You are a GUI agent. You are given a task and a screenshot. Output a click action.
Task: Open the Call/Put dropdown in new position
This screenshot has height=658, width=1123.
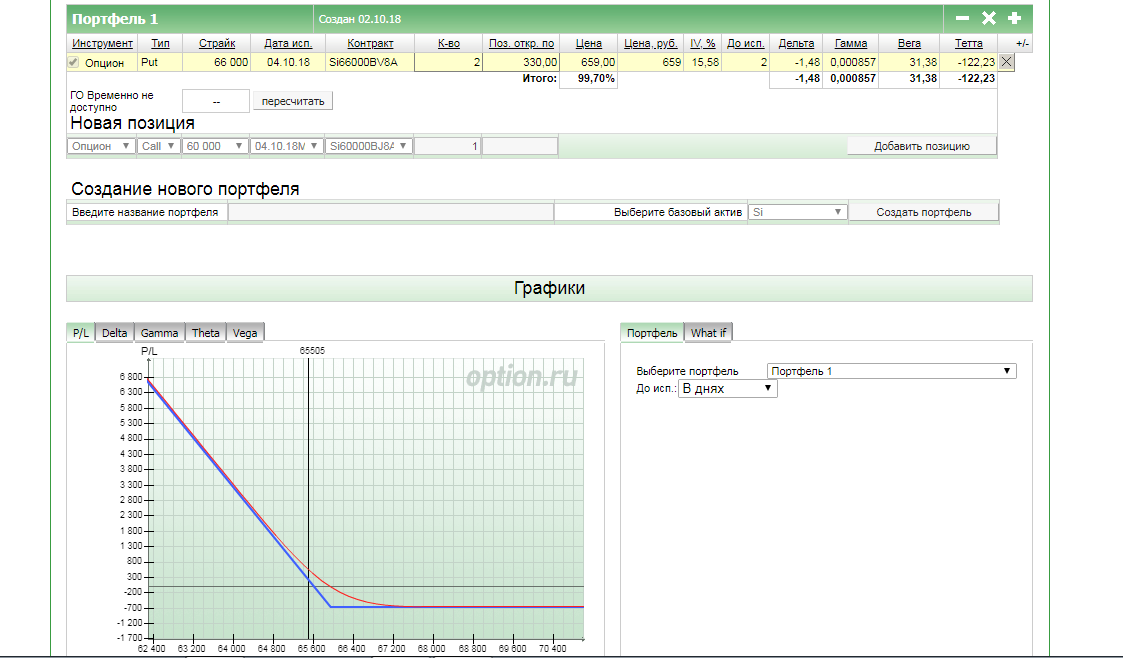(x=158, y=146)
